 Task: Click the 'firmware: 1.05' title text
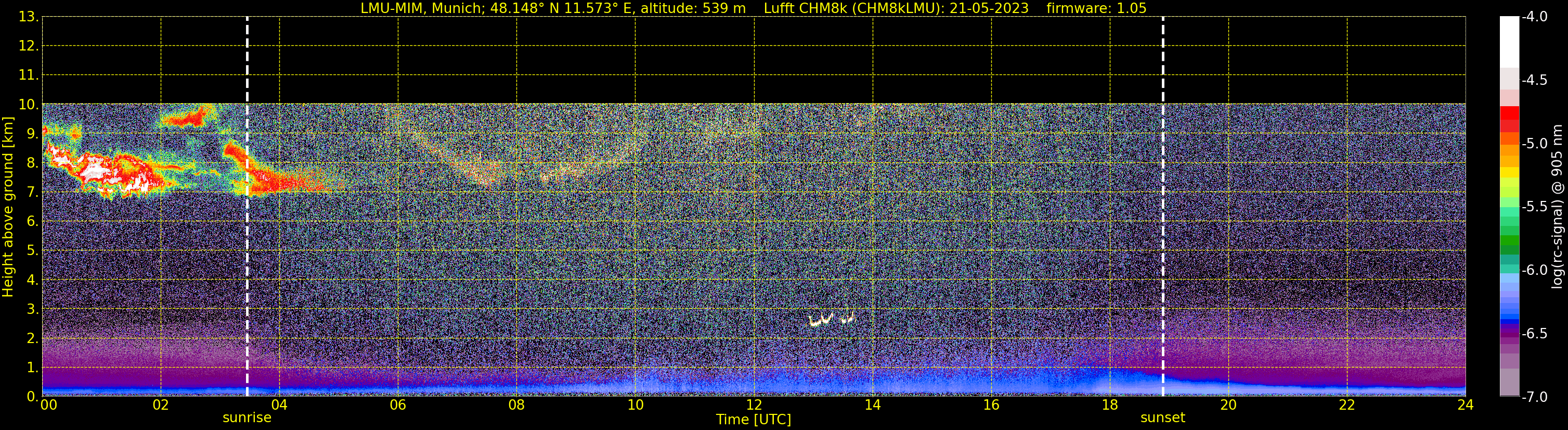[x=1096, y=8]
